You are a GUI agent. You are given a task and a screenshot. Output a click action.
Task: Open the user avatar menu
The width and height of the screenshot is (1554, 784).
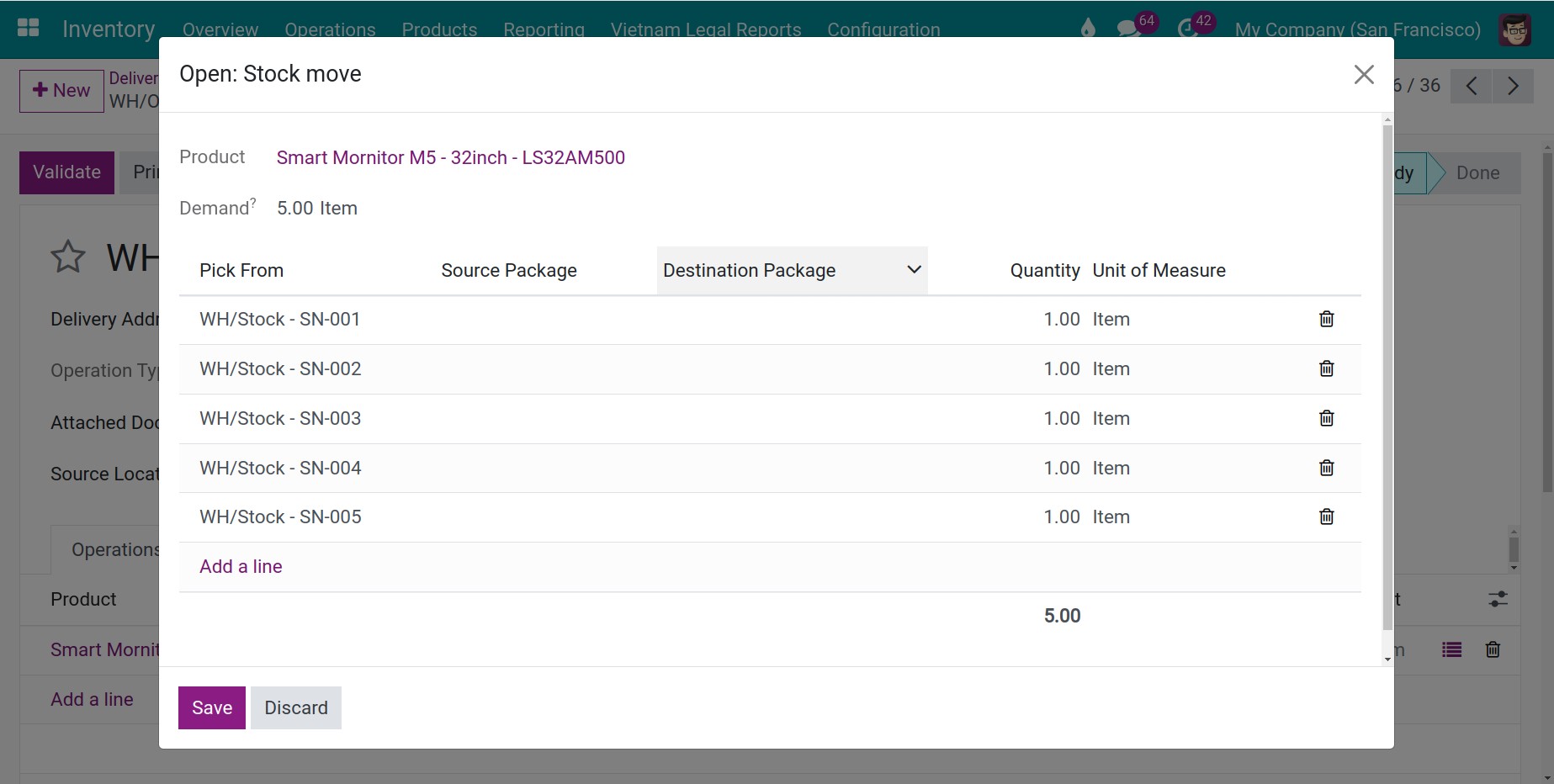pos(1515,29)
